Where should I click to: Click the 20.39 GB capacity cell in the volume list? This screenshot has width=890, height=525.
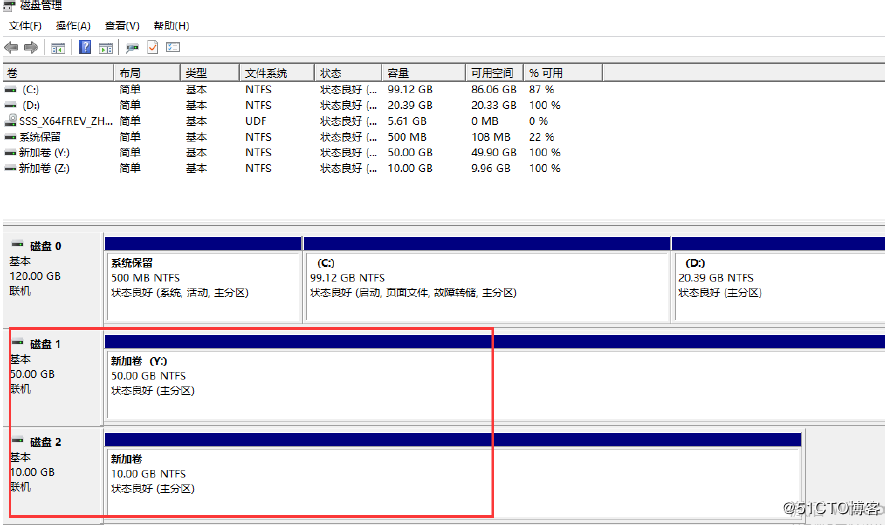point(410,106)
